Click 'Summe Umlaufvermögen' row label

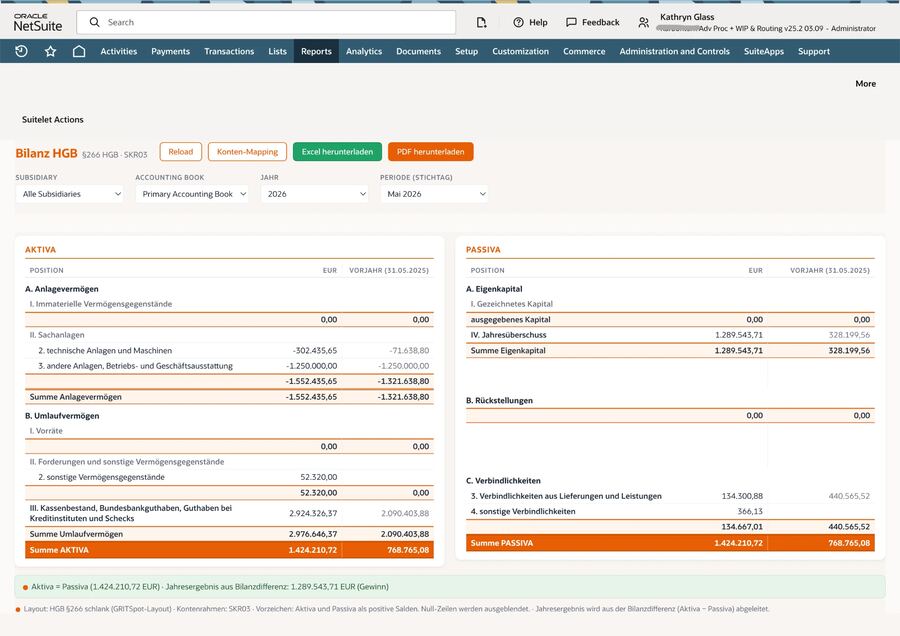[76, 534]
